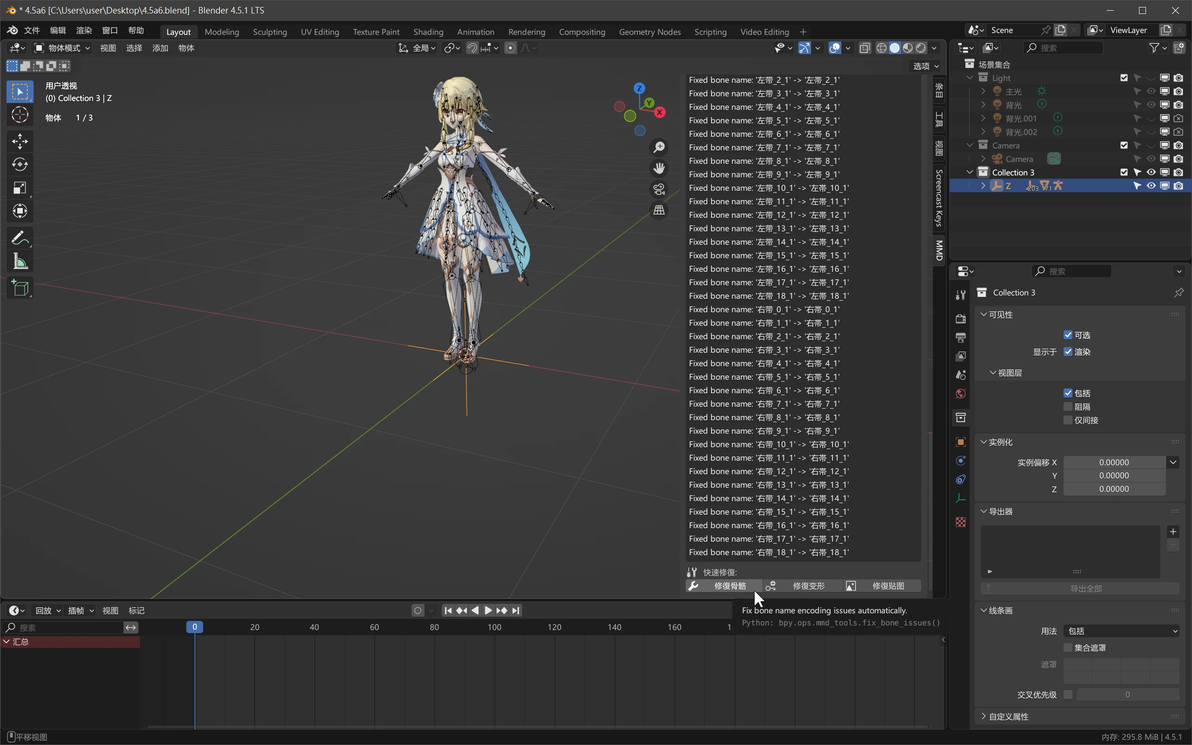
Task: Switch to the Geometry Nodes workspace tab
Action: pos(649,32)
